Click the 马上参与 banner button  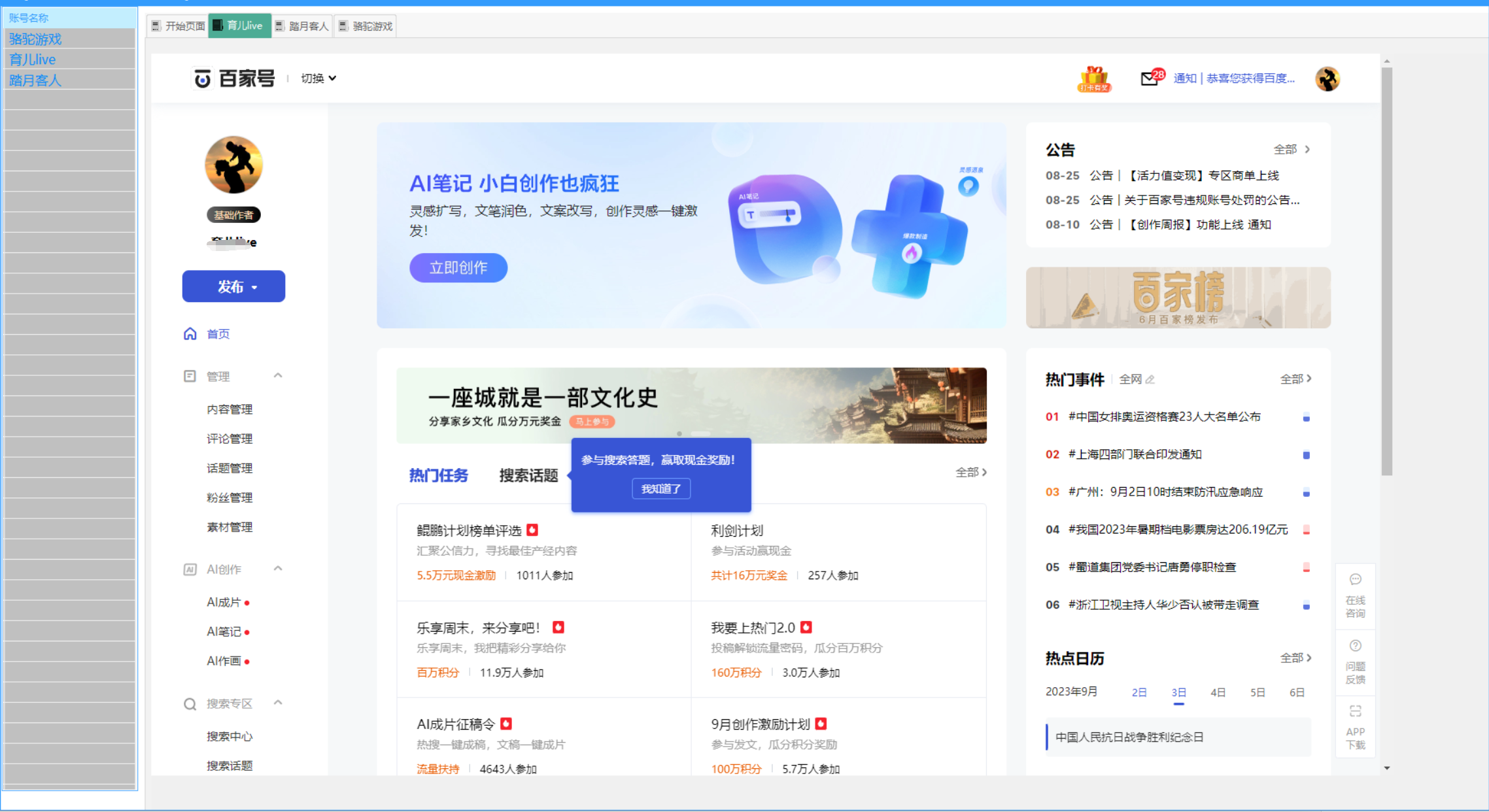point(592,422)
